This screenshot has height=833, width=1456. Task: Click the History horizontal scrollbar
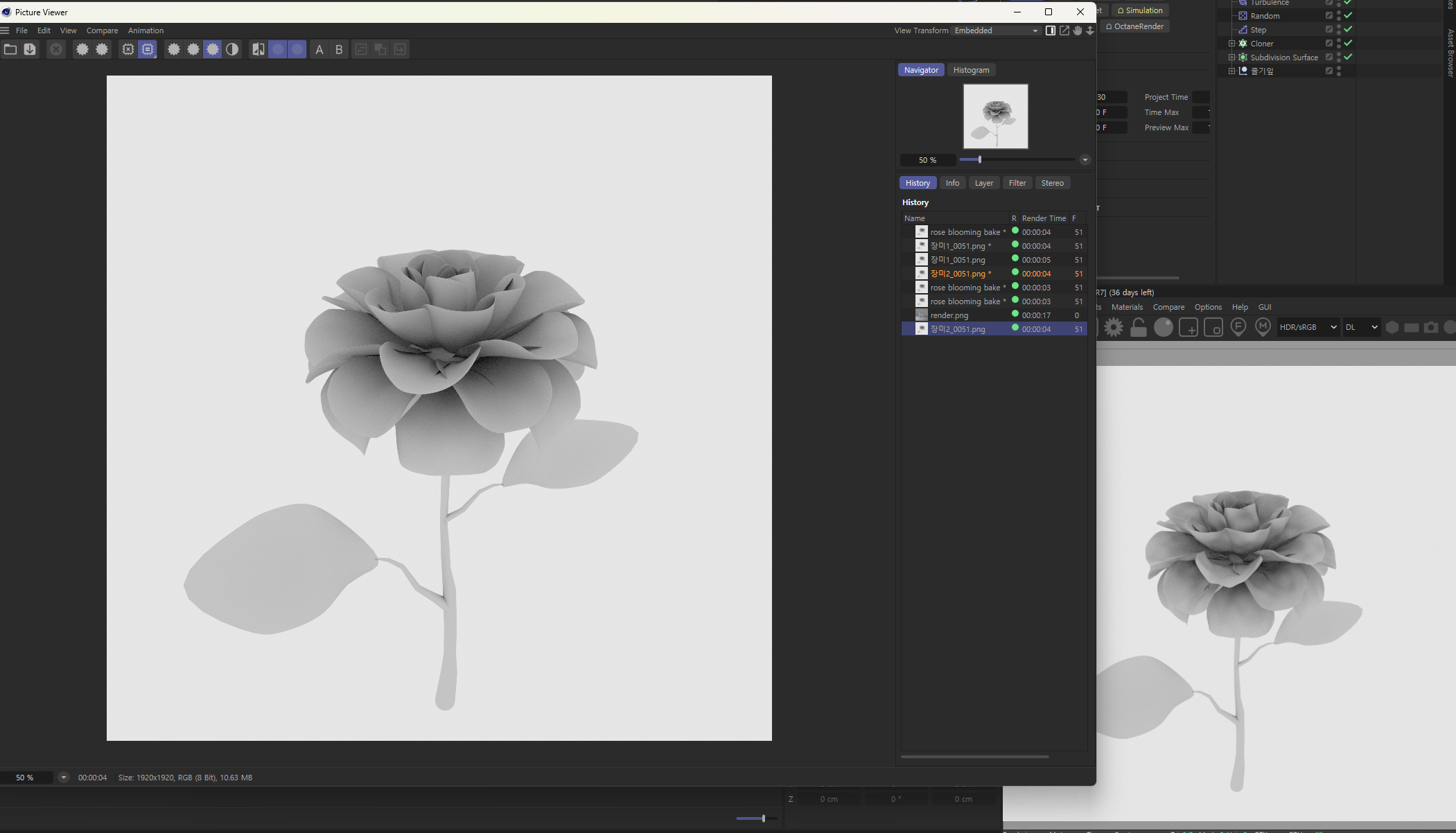(x=974, y=757)
